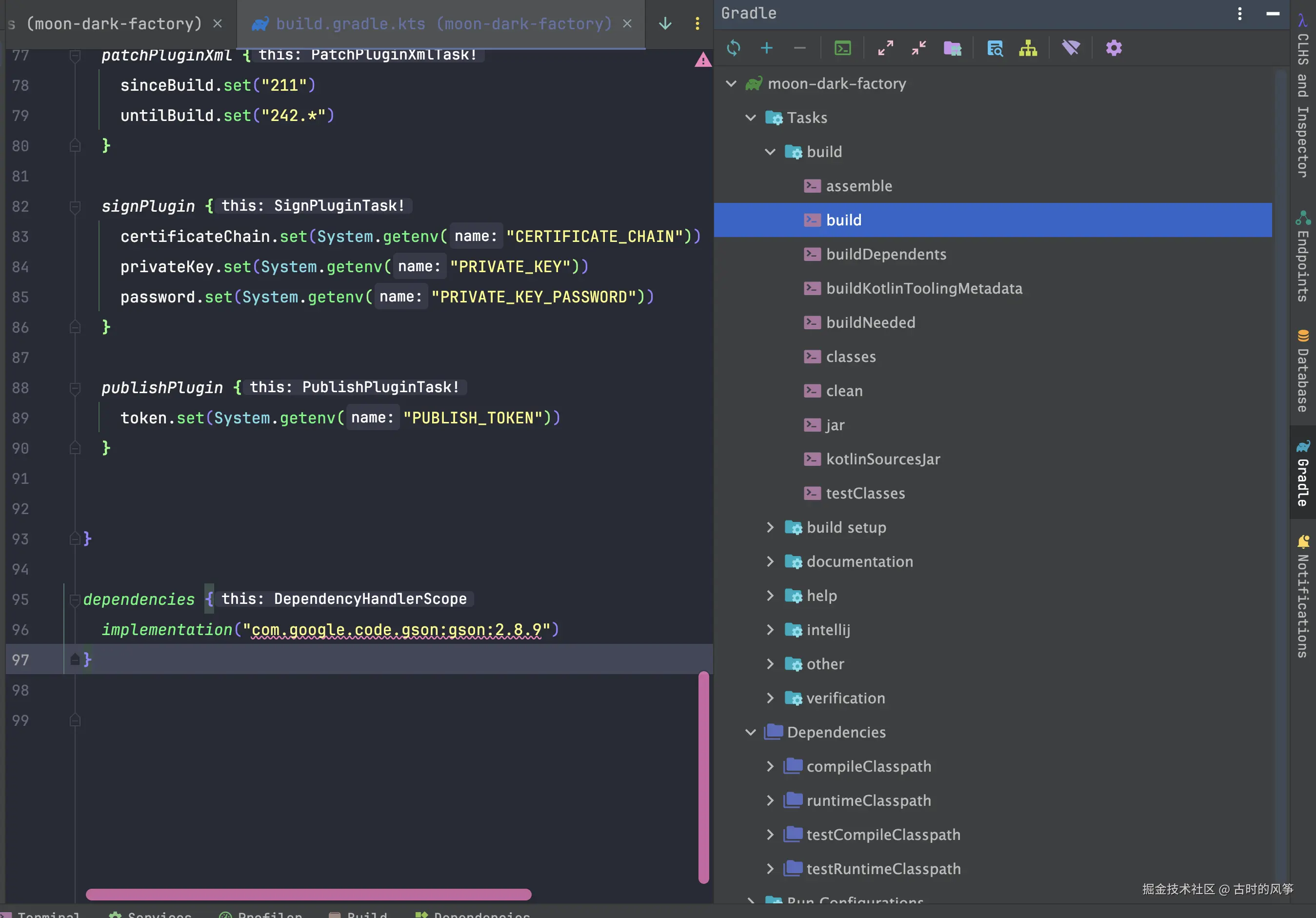Click the Link Gradle Project plus icon

766,48
